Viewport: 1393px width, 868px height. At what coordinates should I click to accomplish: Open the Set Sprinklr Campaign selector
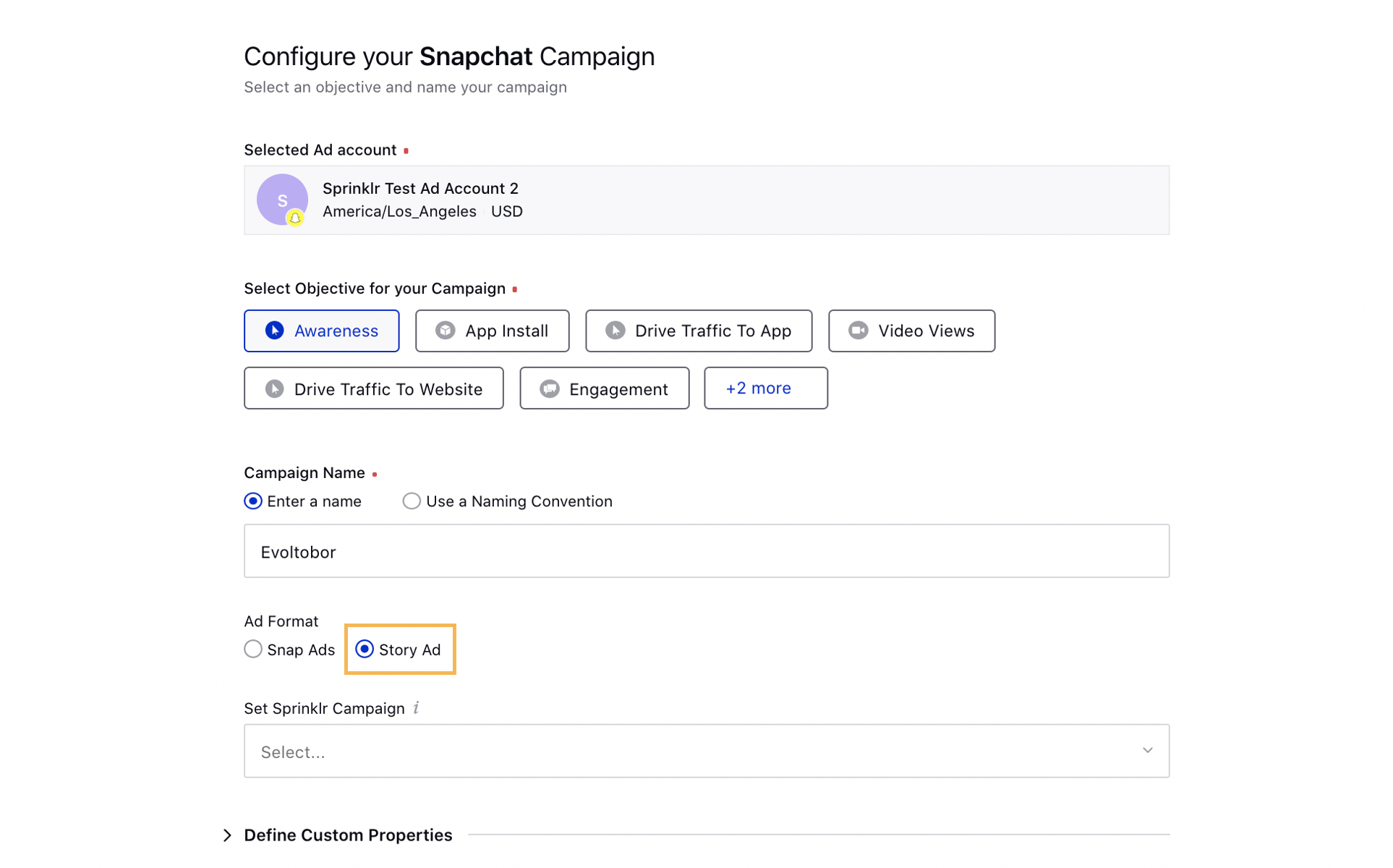[x=706, y=751]
